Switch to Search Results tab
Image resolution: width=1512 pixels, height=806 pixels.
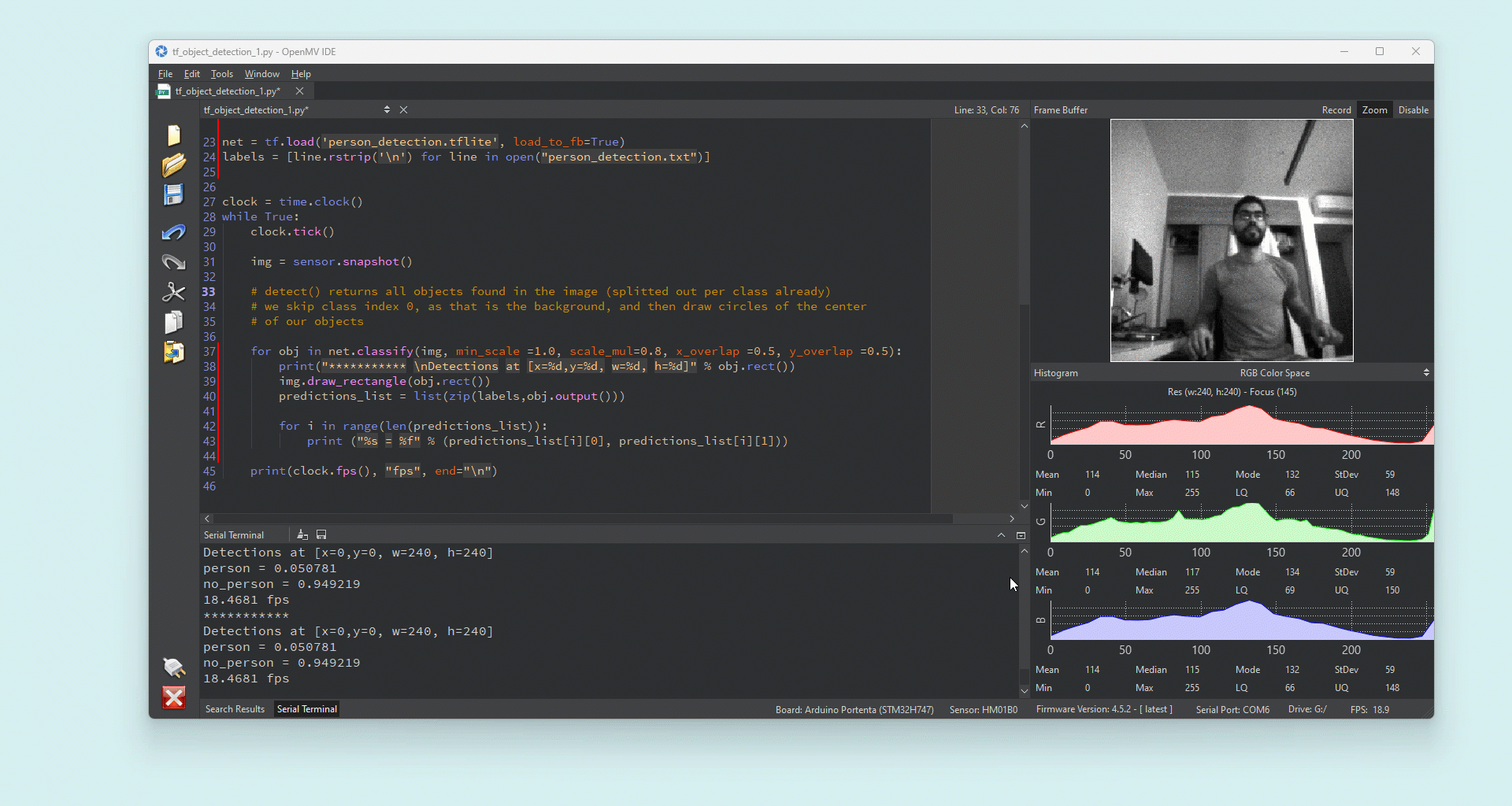[x=235, y=709]
